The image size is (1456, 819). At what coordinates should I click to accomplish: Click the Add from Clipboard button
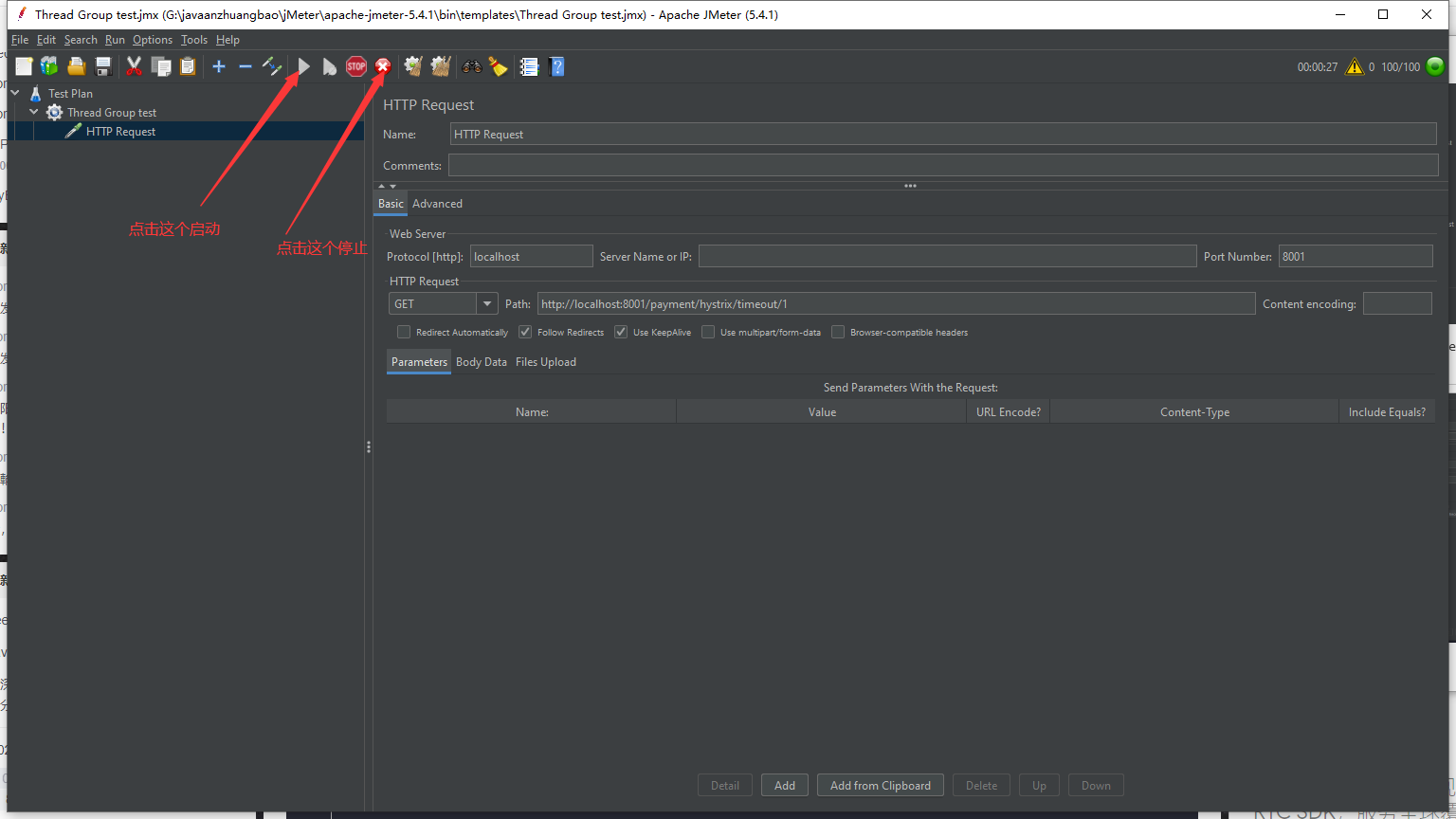[x=880, y=786]
